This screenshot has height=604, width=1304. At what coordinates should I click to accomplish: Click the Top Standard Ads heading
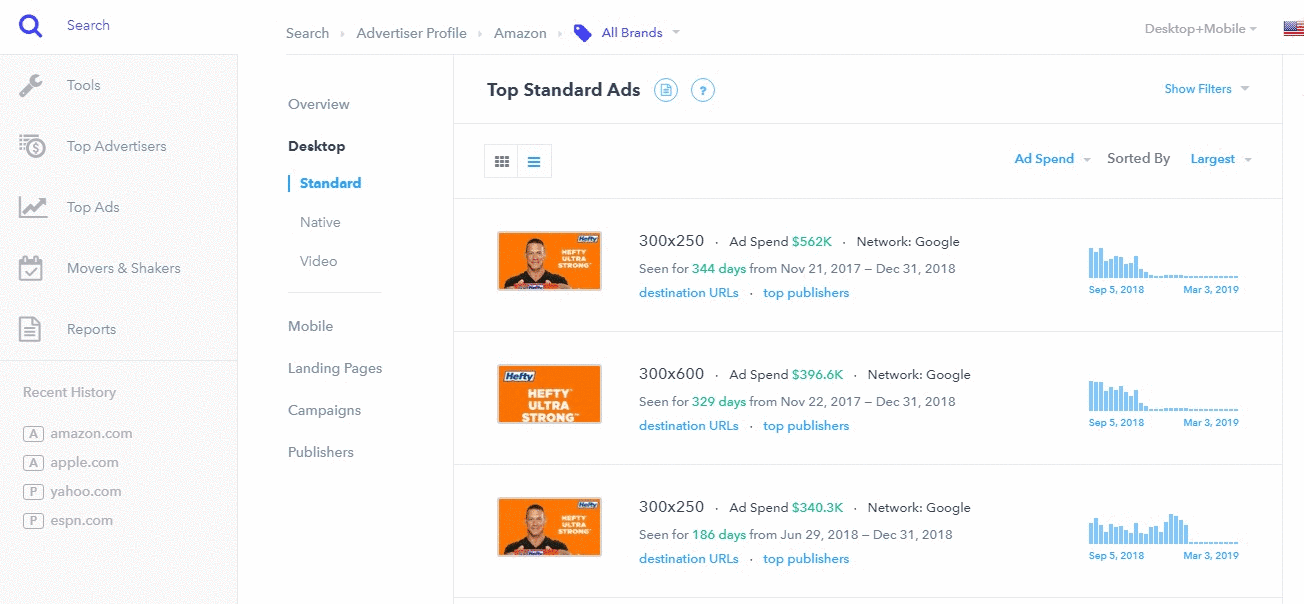click(x=563, y=90)
